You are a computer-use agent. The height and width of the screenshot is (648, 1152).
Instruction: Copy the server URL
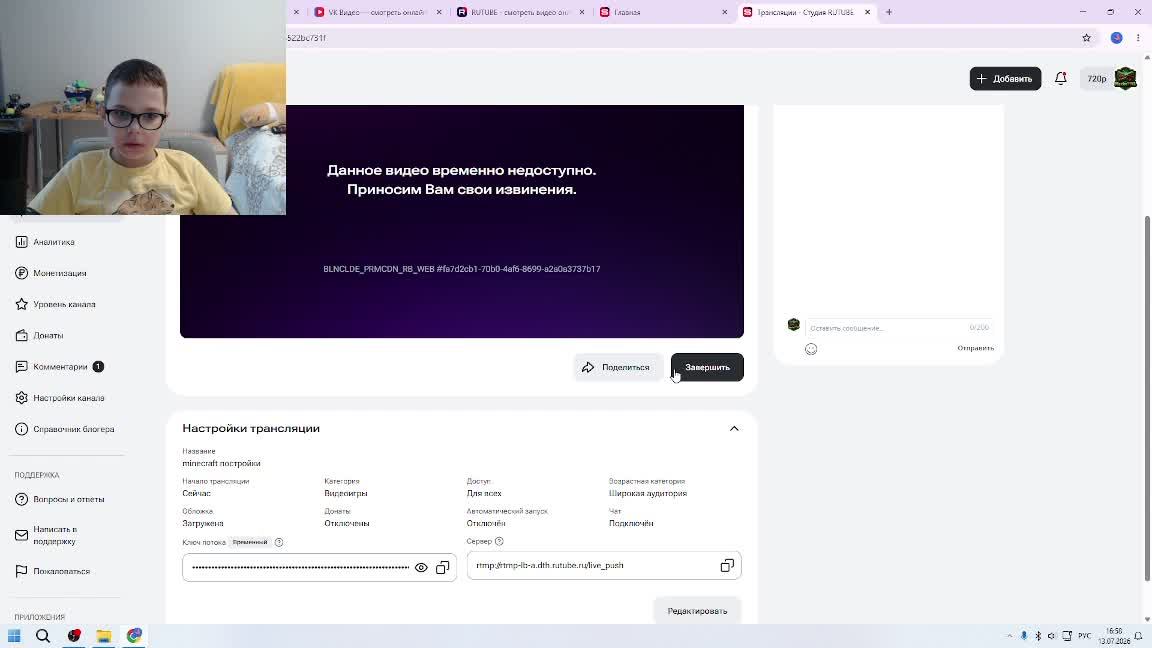point(727,565)
